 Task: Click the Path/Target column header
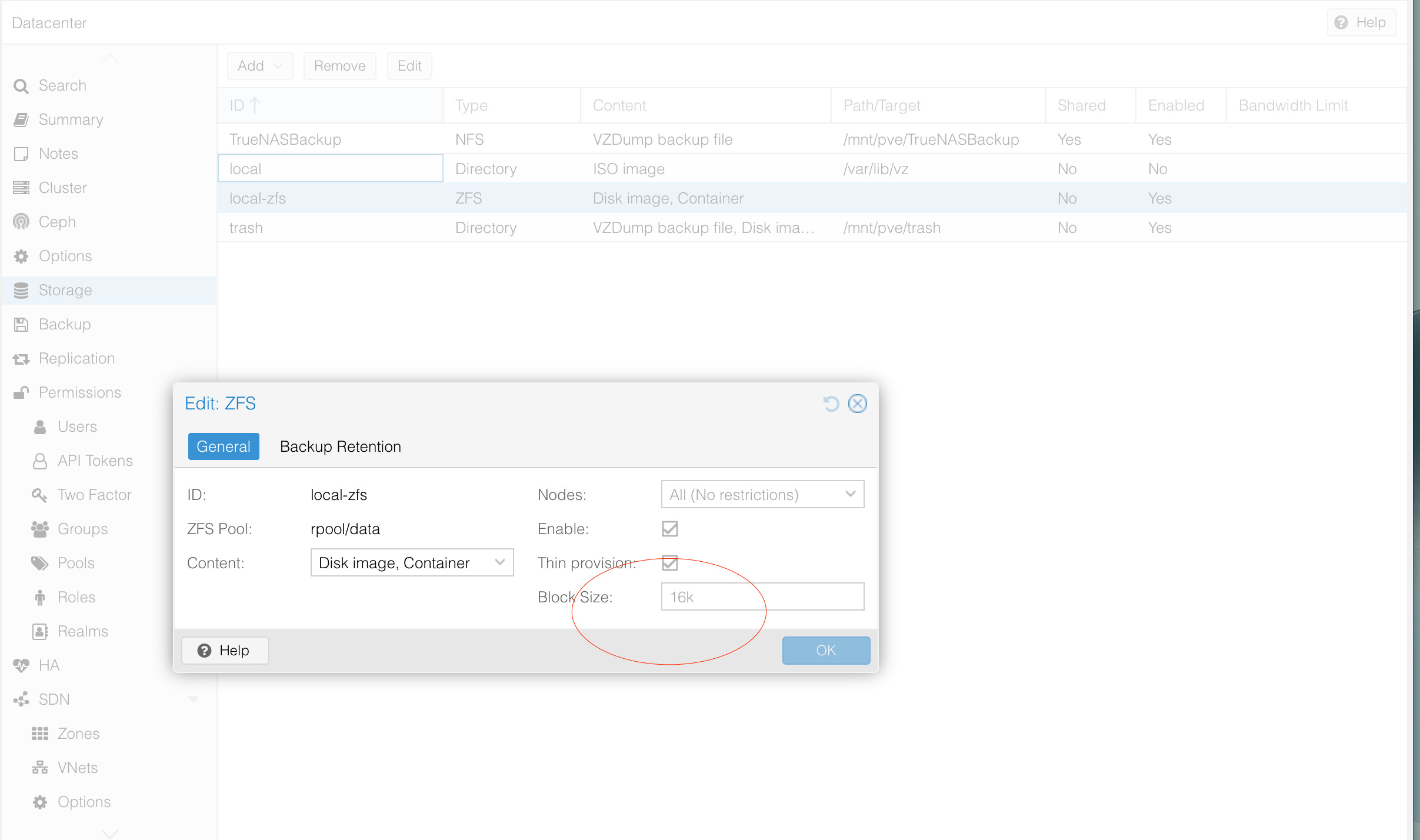[938, 106]
